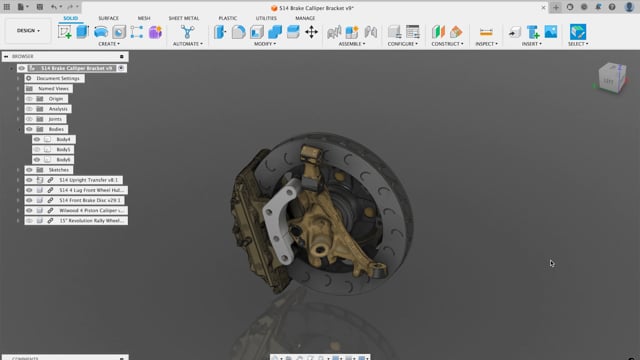Open the Modify dropdown menu
640x360 pixels.
(x=265, y=44)
